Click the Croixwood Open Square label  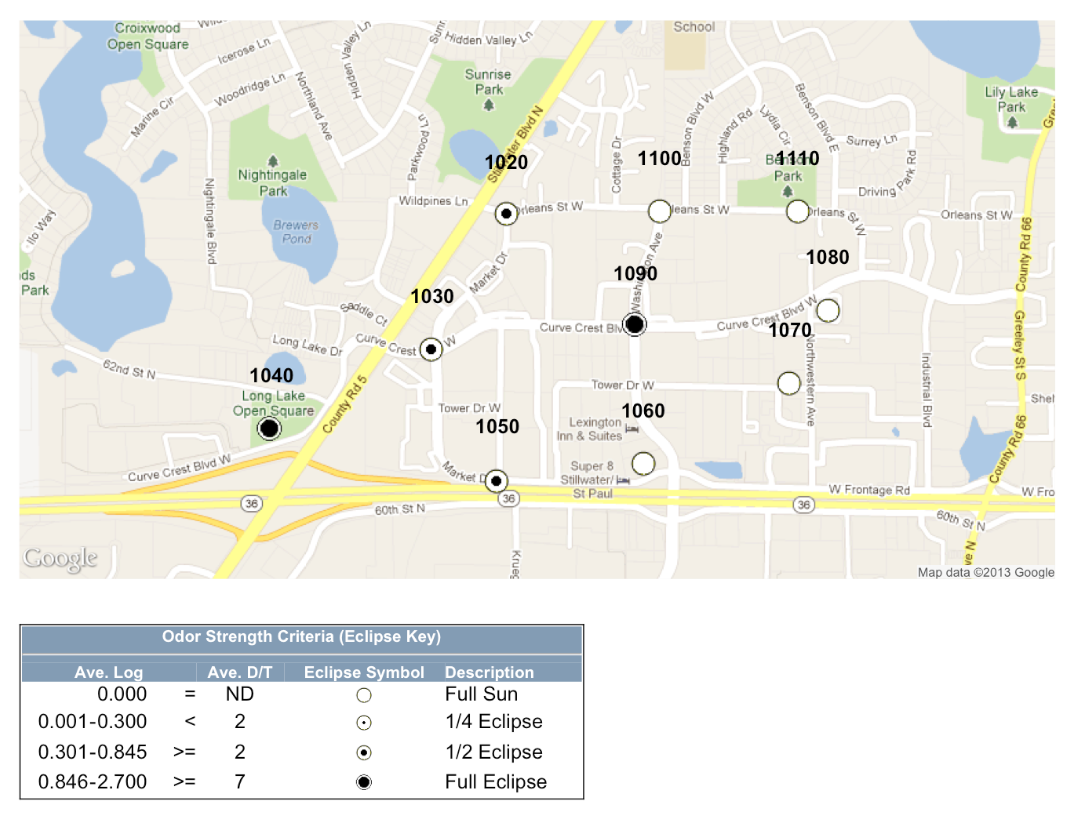click(148, 36)
